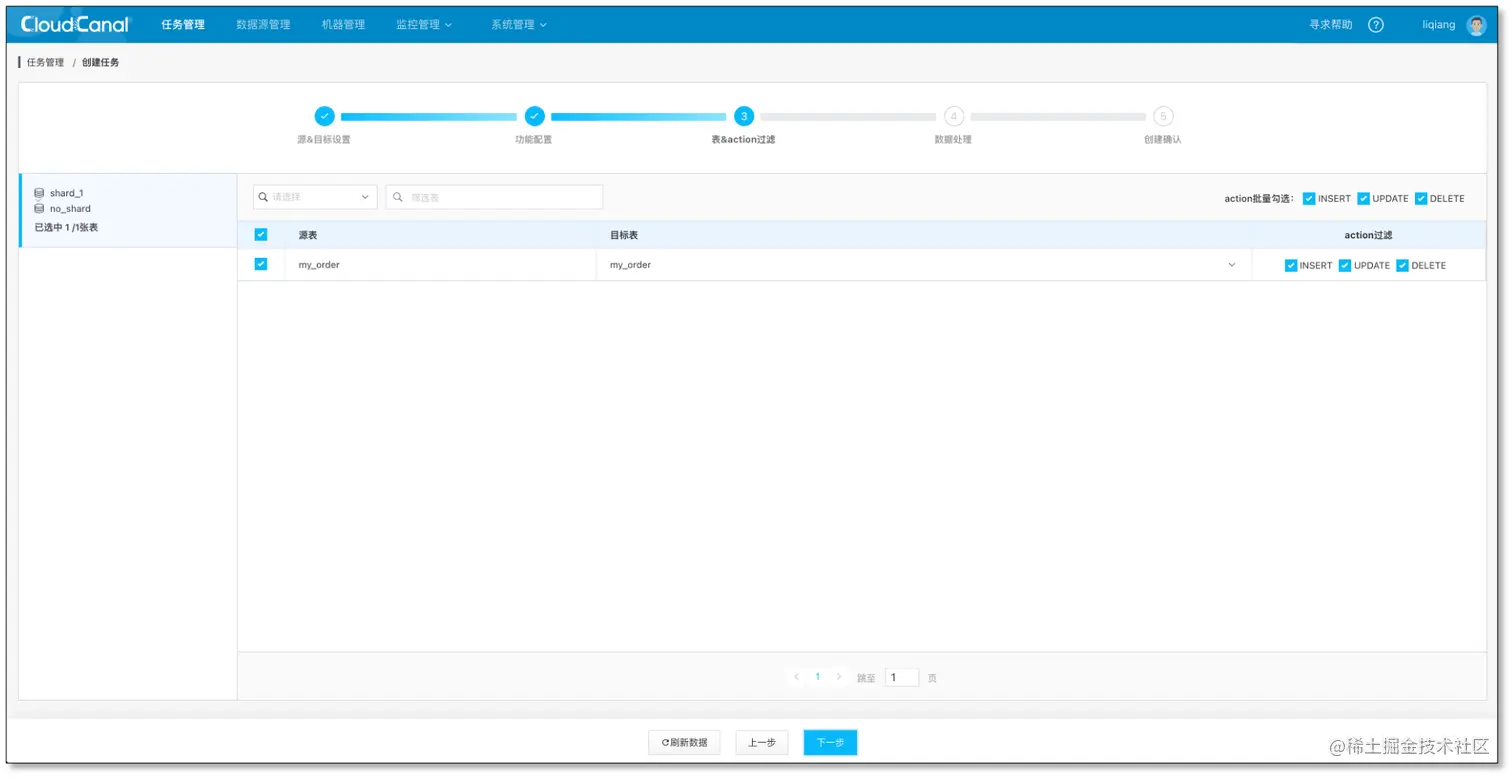
Task: Click the action过滤 column header
Action: [1368, 235]
